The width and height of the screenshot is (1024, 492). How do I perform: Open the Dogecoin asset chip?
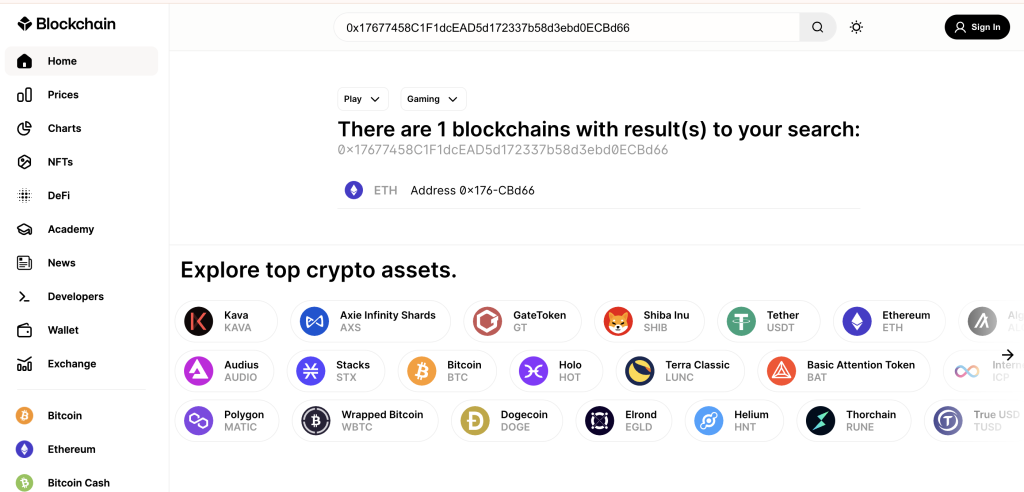click(510, 421)
